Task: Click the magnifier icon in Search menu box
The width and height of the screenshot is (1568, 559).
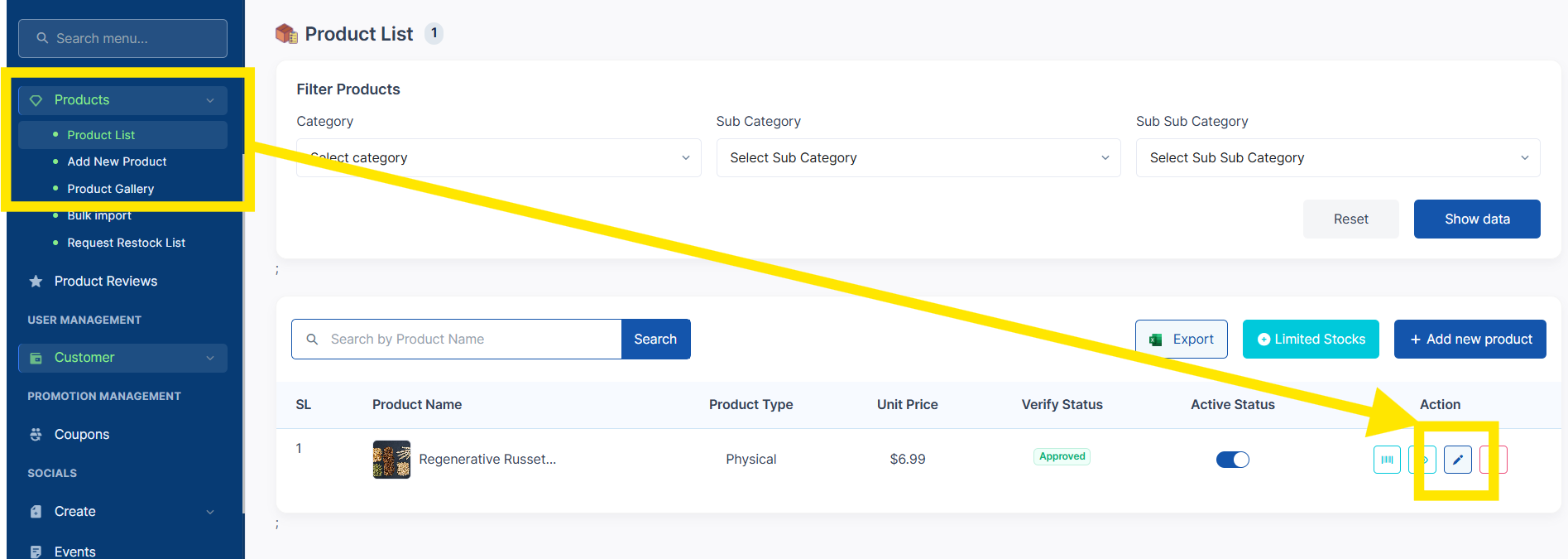Action: tap(42, 38)
